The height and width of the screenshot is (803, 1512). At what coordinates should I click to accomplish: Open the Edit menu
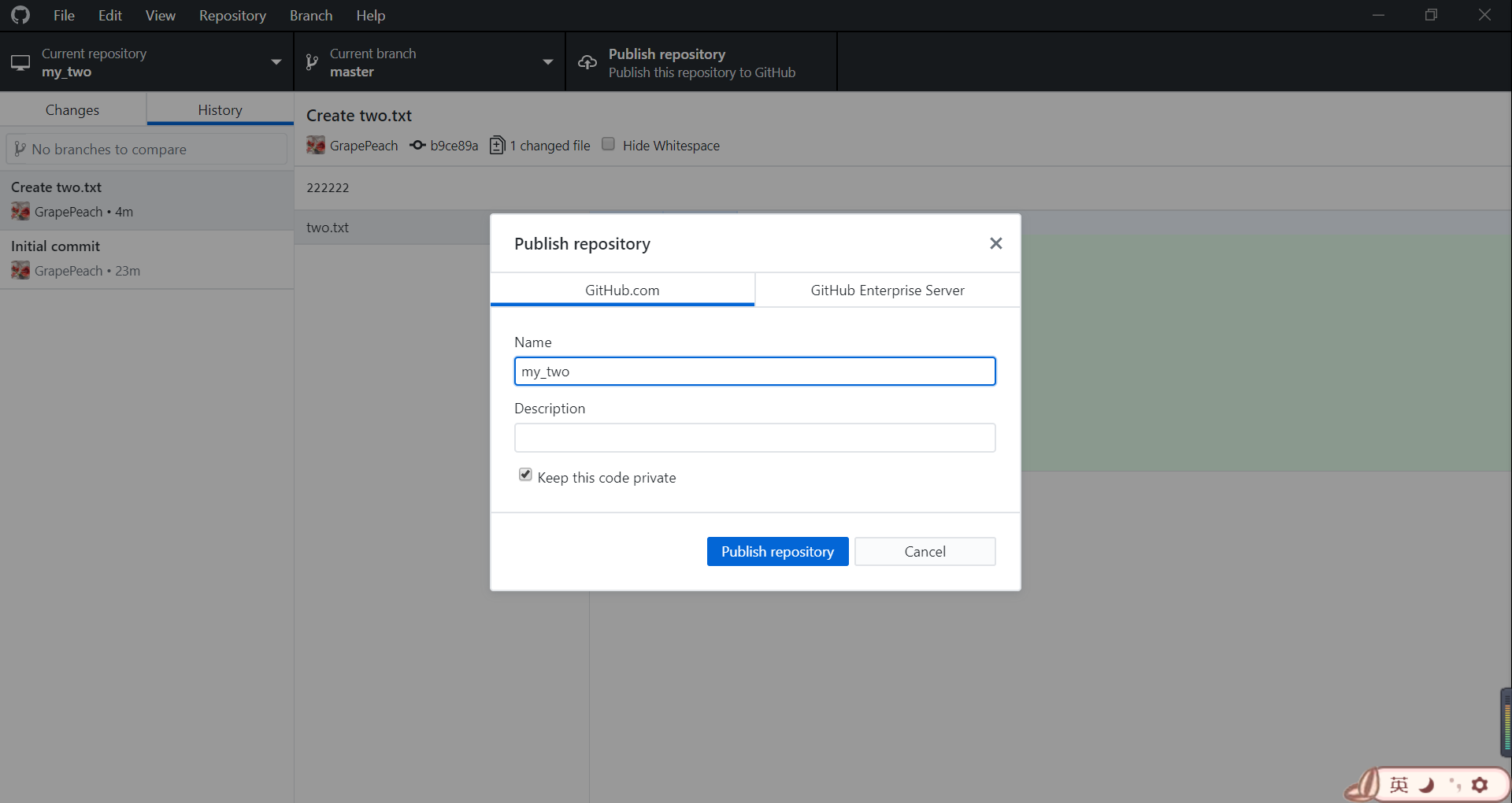click(110, 15)
